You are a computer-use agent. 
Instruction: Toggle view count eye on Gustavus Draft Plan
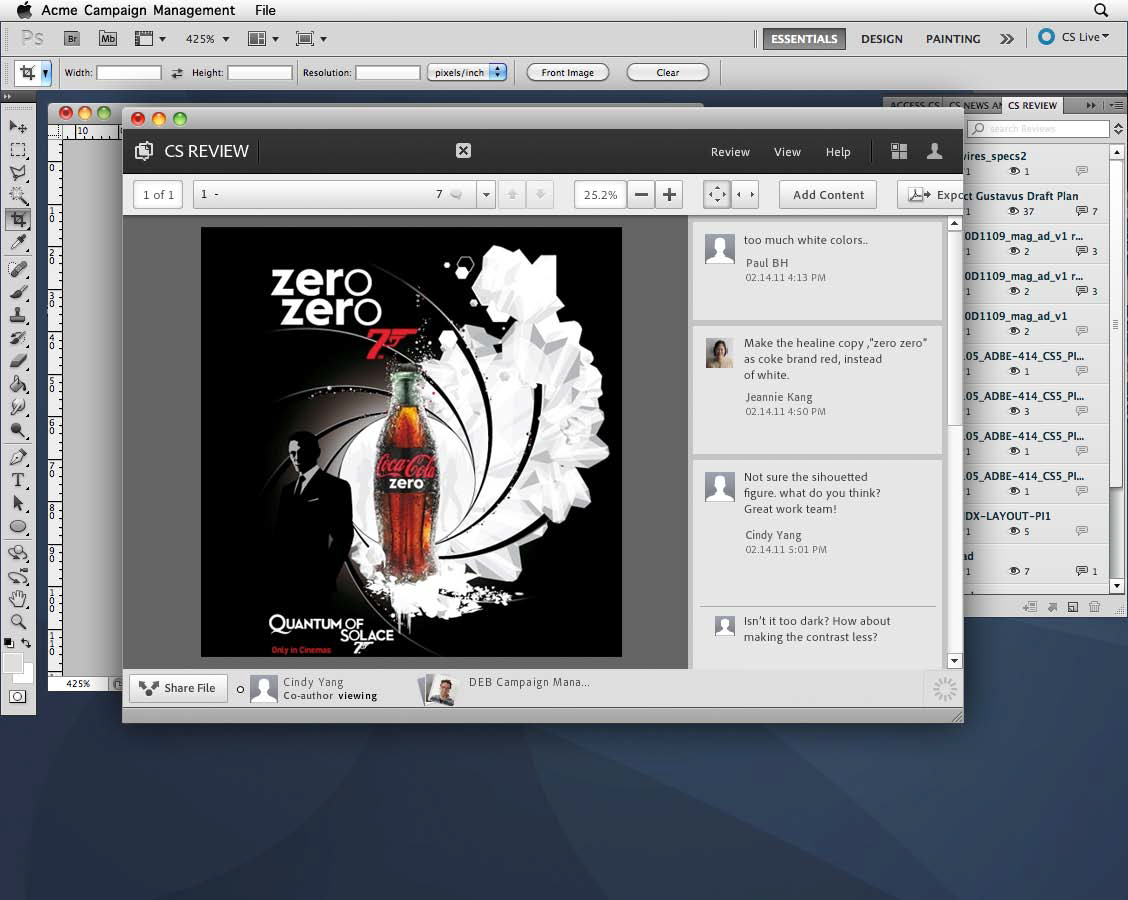[1014, 212]
